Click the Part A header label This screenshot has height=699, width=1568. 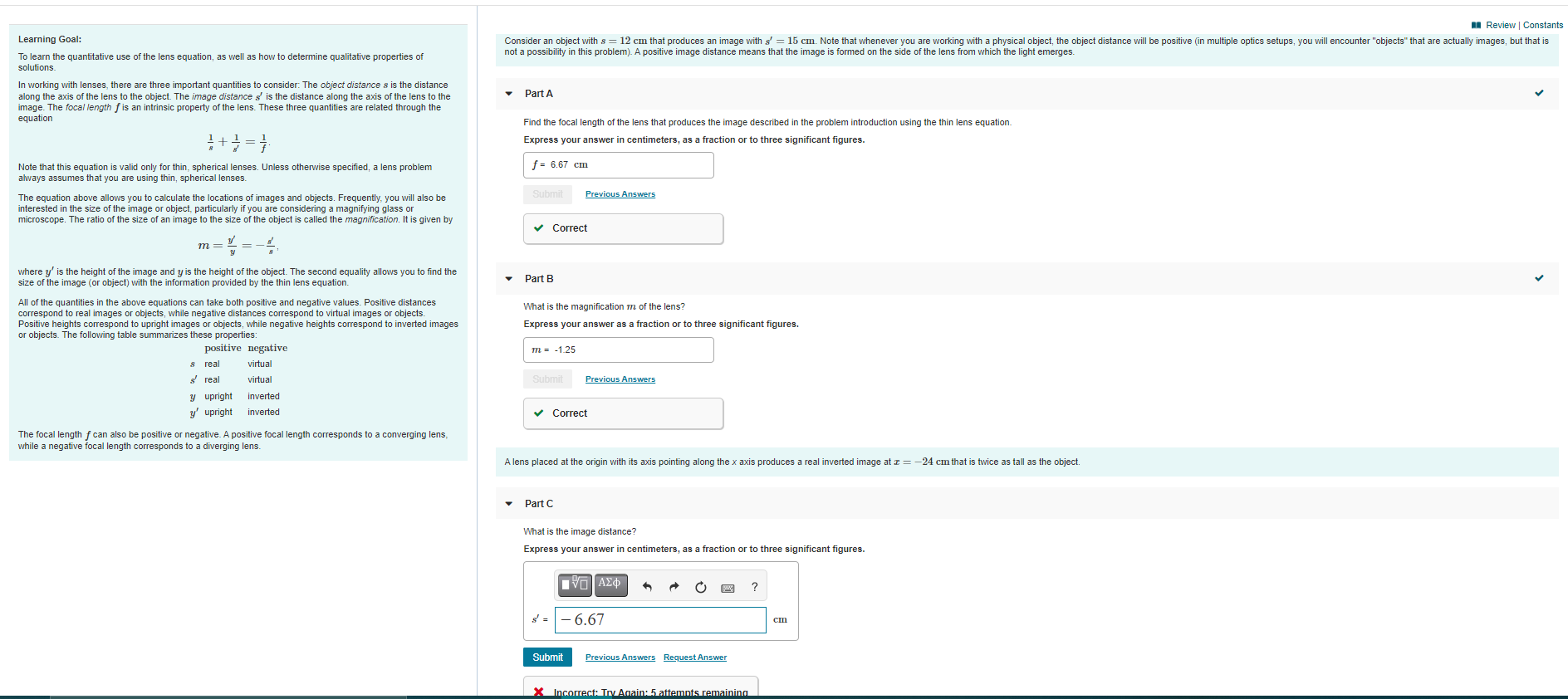click(x=538, y=94)
